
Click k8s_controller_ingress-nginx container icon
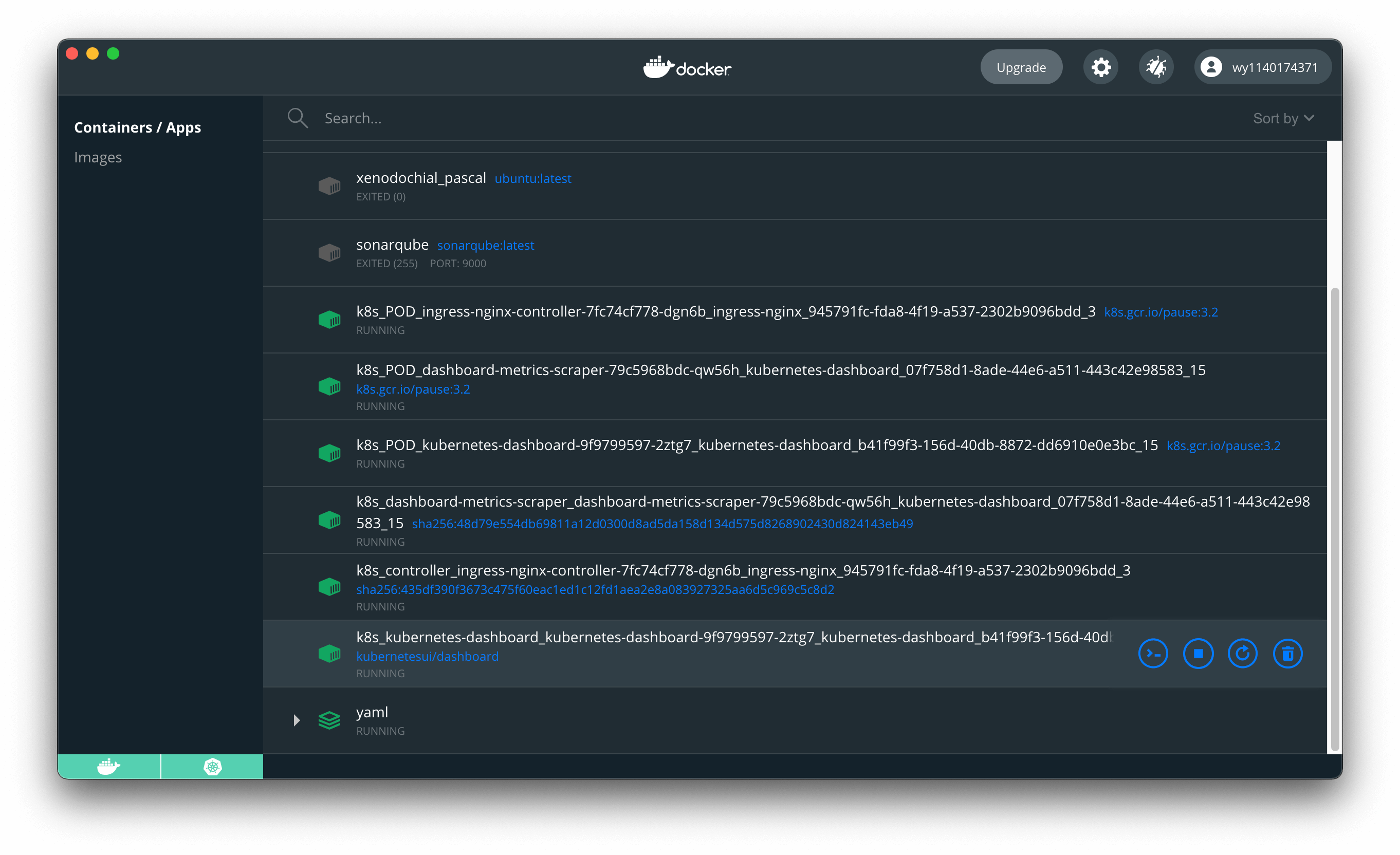click(329, 587)
